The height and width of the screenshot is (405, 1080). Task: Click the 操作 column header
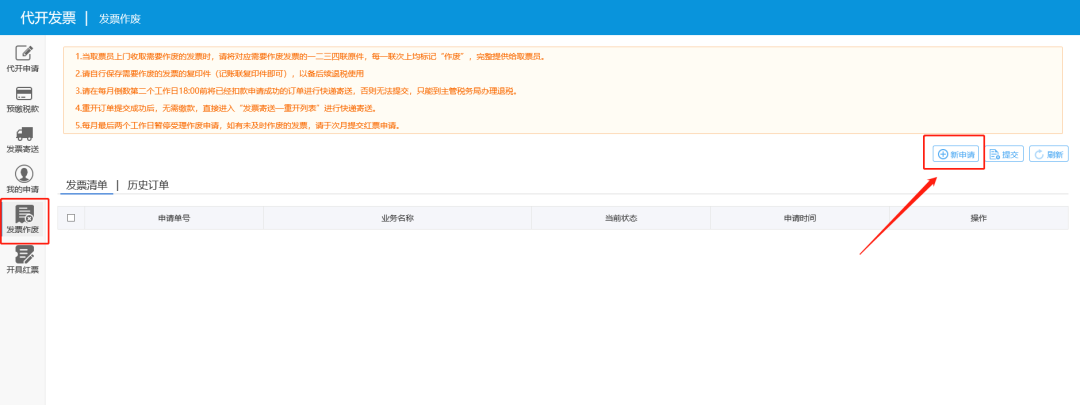978,218
